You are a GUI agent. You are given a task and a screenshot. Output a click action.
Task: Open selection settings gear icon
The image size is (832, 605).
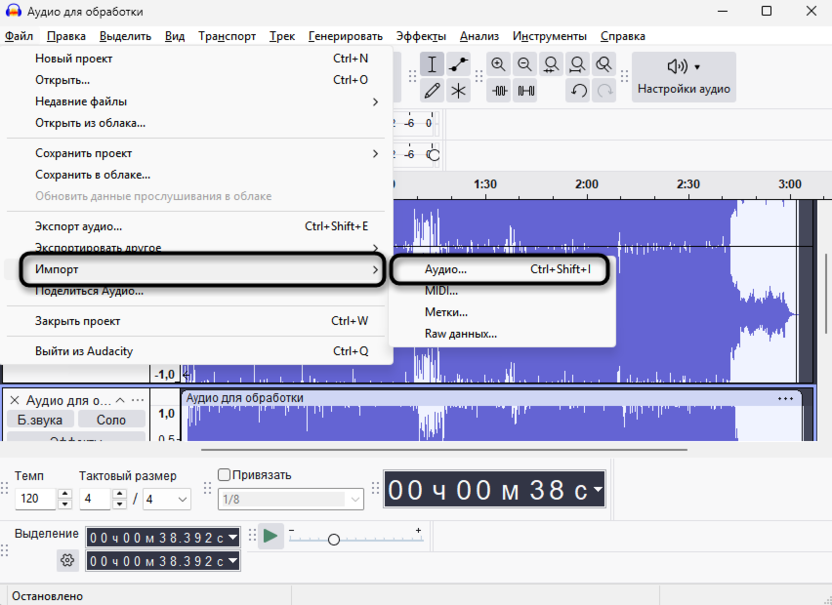coord(67,561)
